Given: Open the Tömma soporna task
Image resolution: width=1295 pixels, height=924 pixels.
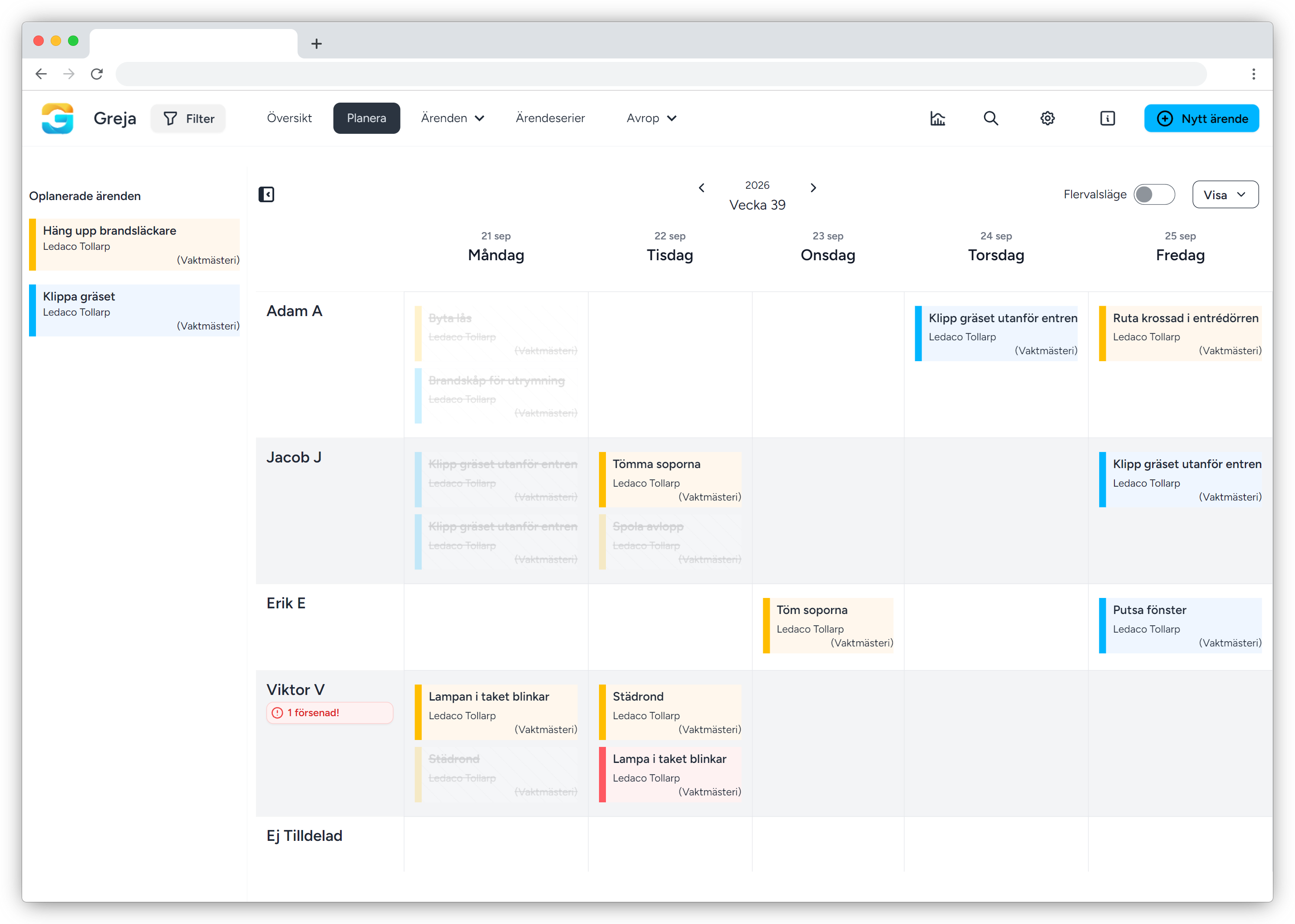Looking at the screenshot, I should click(670, 480).
